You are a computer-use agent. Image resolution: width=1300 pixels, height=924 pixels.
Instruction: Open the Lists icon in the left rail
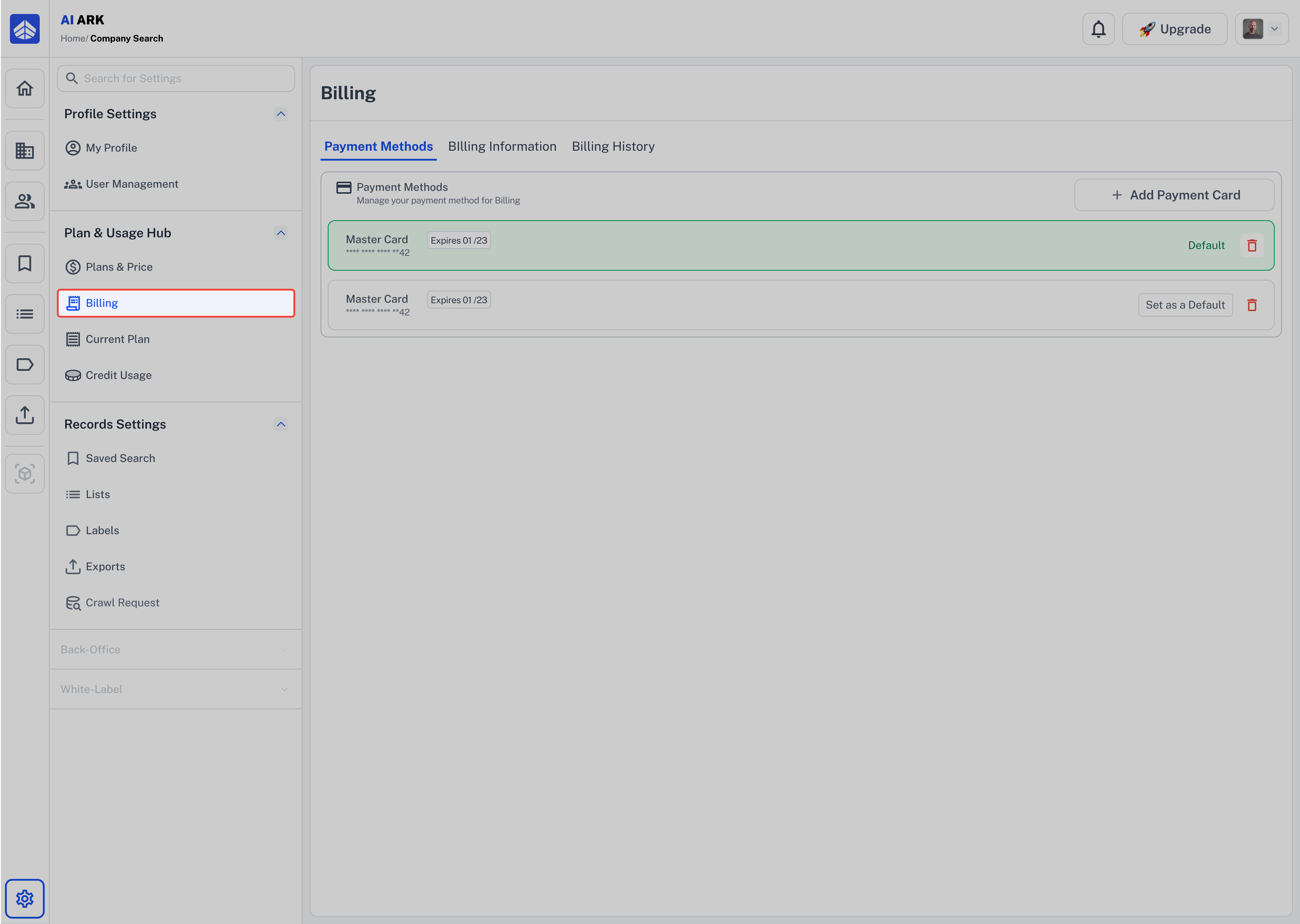pyautogui.click(x=24, y=314)
